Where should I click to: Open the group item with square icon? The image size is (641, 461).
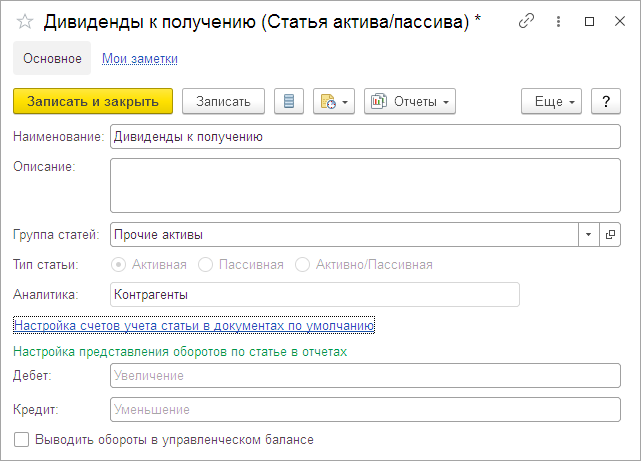click(611, 234)
